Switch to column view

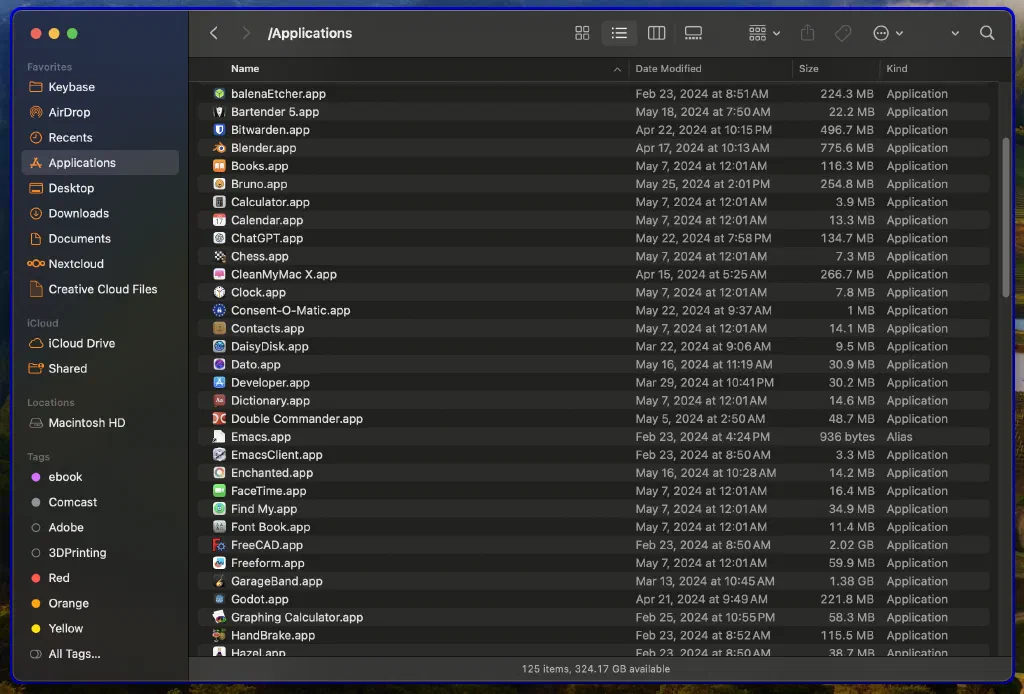point(656,33)
